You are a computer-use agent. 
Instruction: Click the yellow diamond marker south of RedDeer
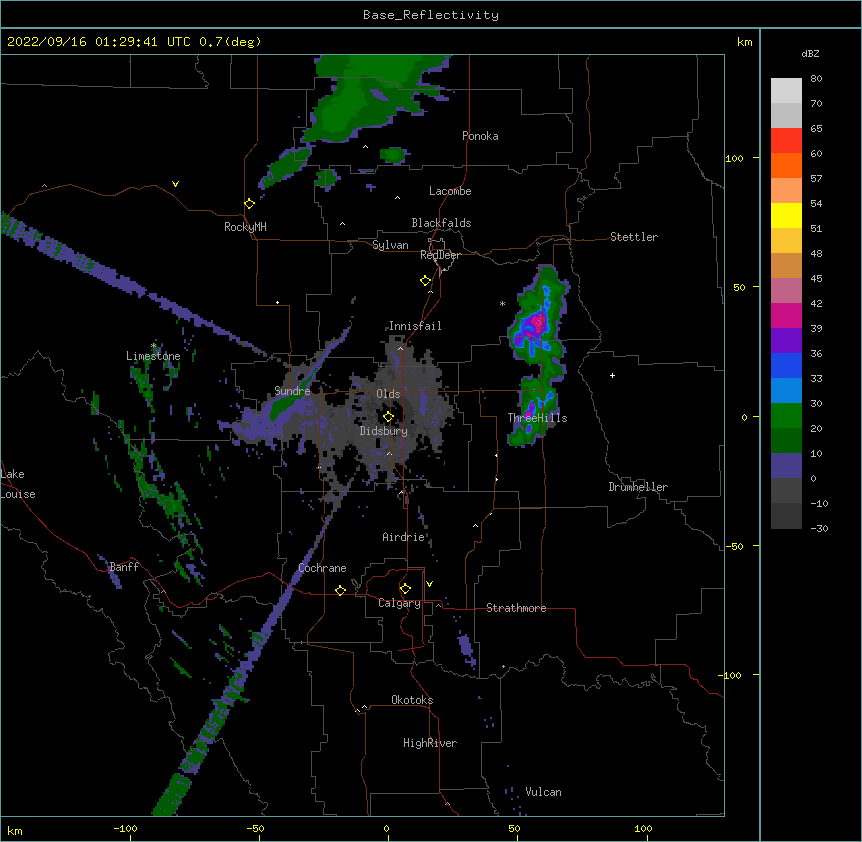point(425,281)
